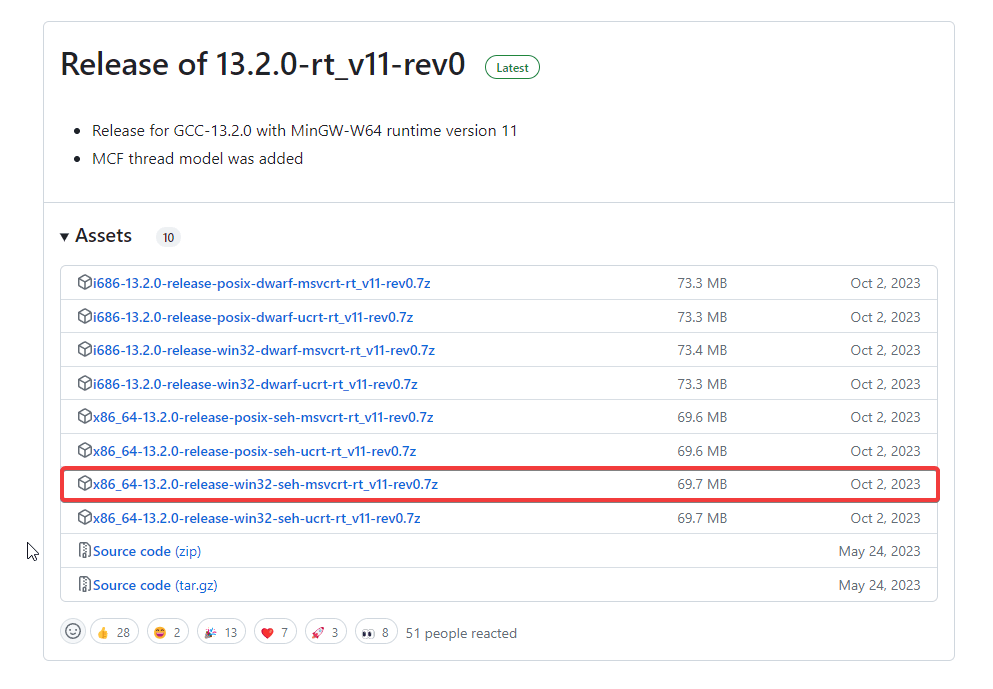993x689 pixels.
Task: Click size 69.7 MB in win32-seh-ucrt row
Action: (x=702, y=519)
